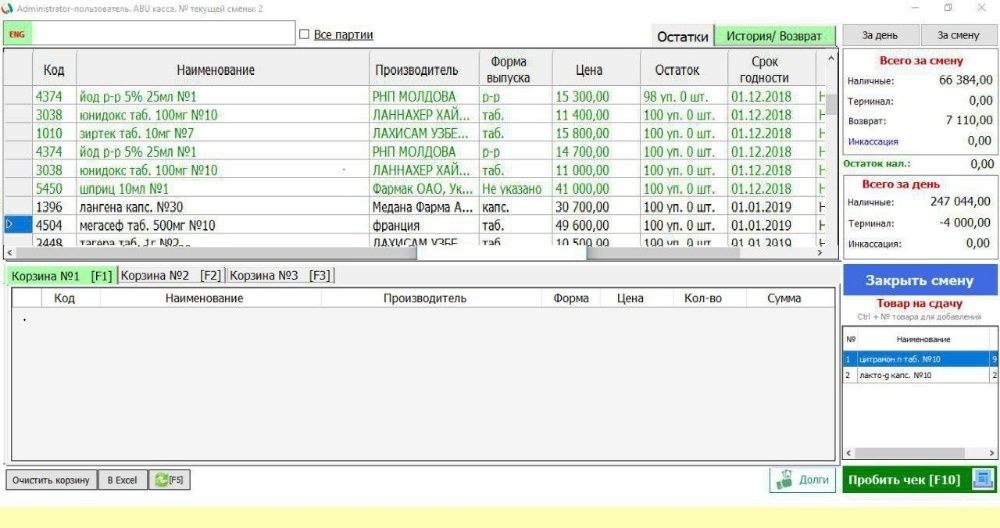Viewport: 1000px width, 528px height.
Task: Click the row selector arrow for code 4504
Action: tap(18, 225)
